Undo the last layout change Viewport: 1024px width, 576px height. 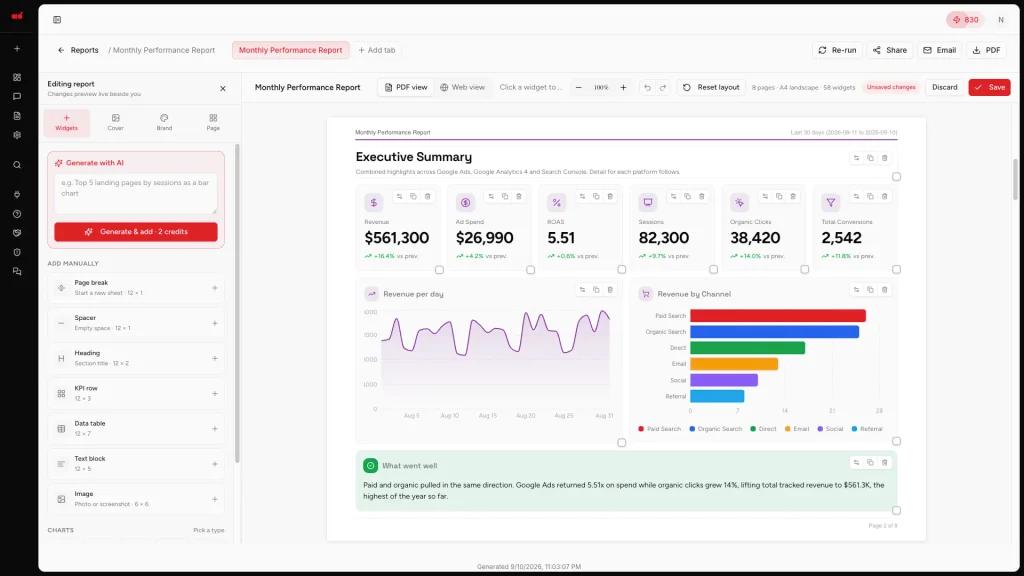[647, 88]
